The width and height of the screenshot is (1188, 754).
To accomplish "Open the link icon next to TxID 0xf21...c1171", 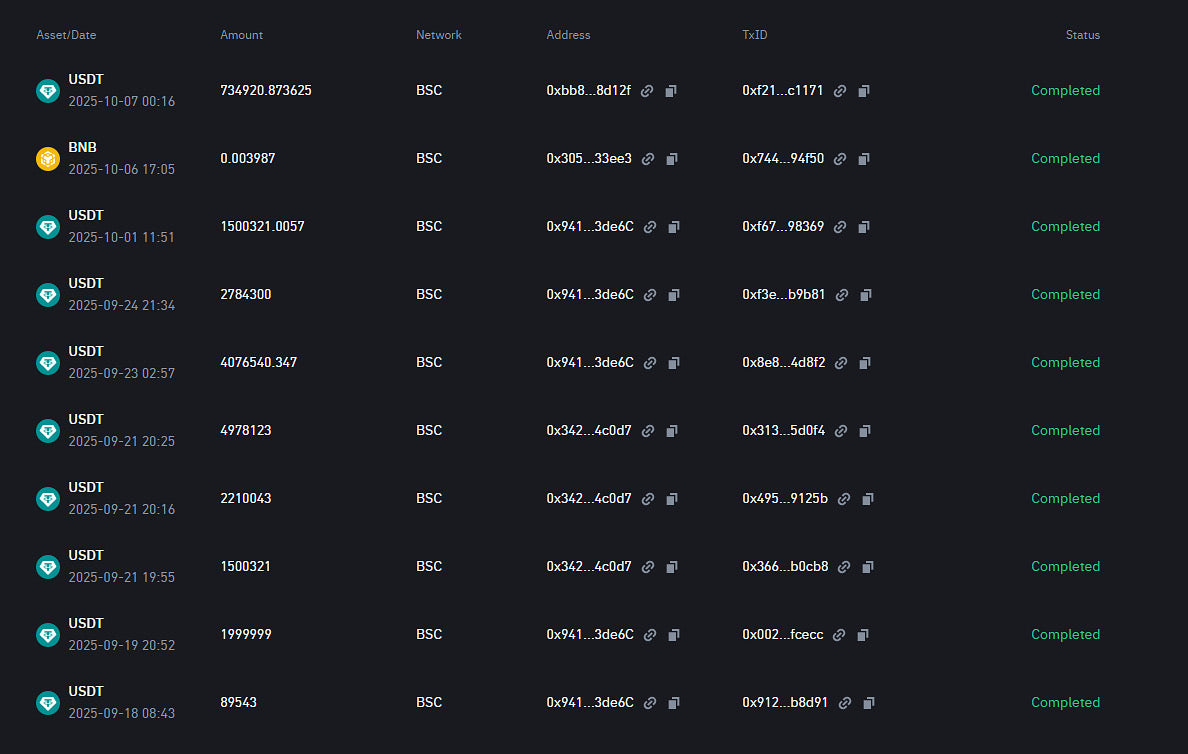I will 840,91.
